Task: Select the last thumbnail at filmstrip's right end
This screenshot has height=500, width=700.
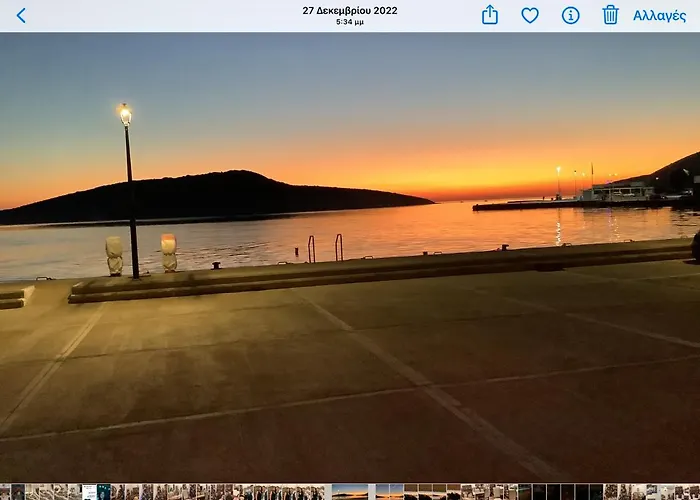Action: [x=695, y=492]
